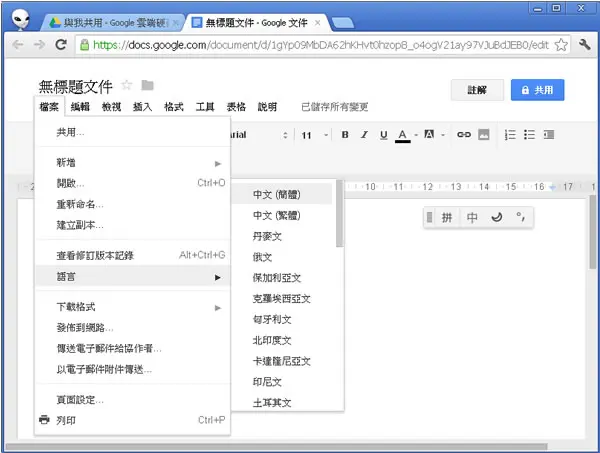600x453 pixels.
Task: Click the blue 共用 share button
Action: pyautogui.click(x=537, y=90)
